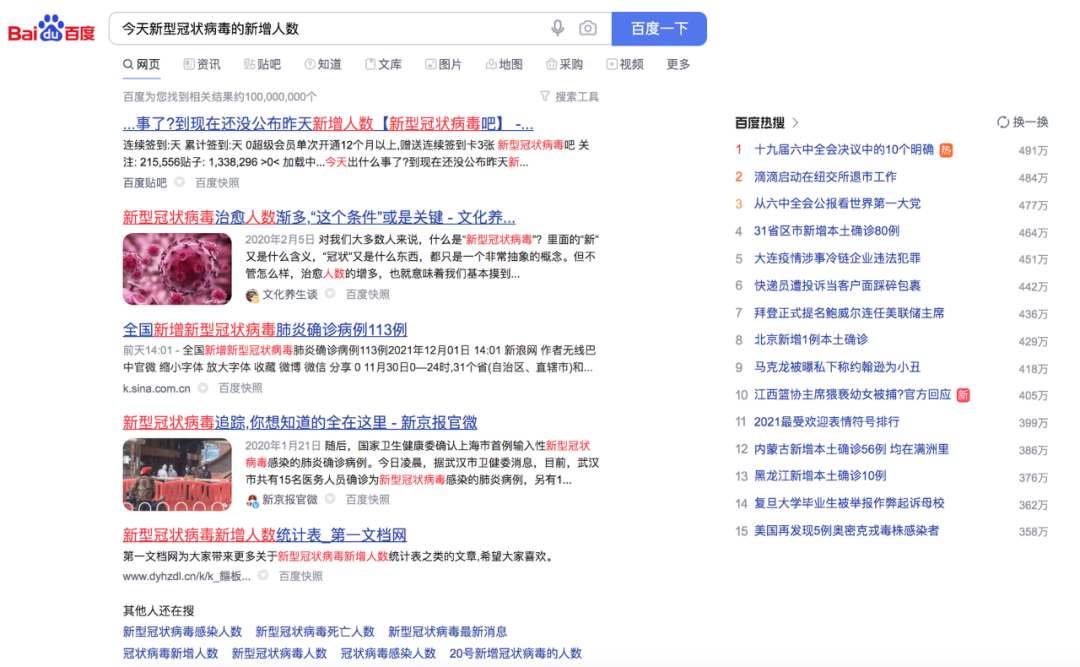Click related search 新型冠状病毒死亡人数

(x=315, y=632)
